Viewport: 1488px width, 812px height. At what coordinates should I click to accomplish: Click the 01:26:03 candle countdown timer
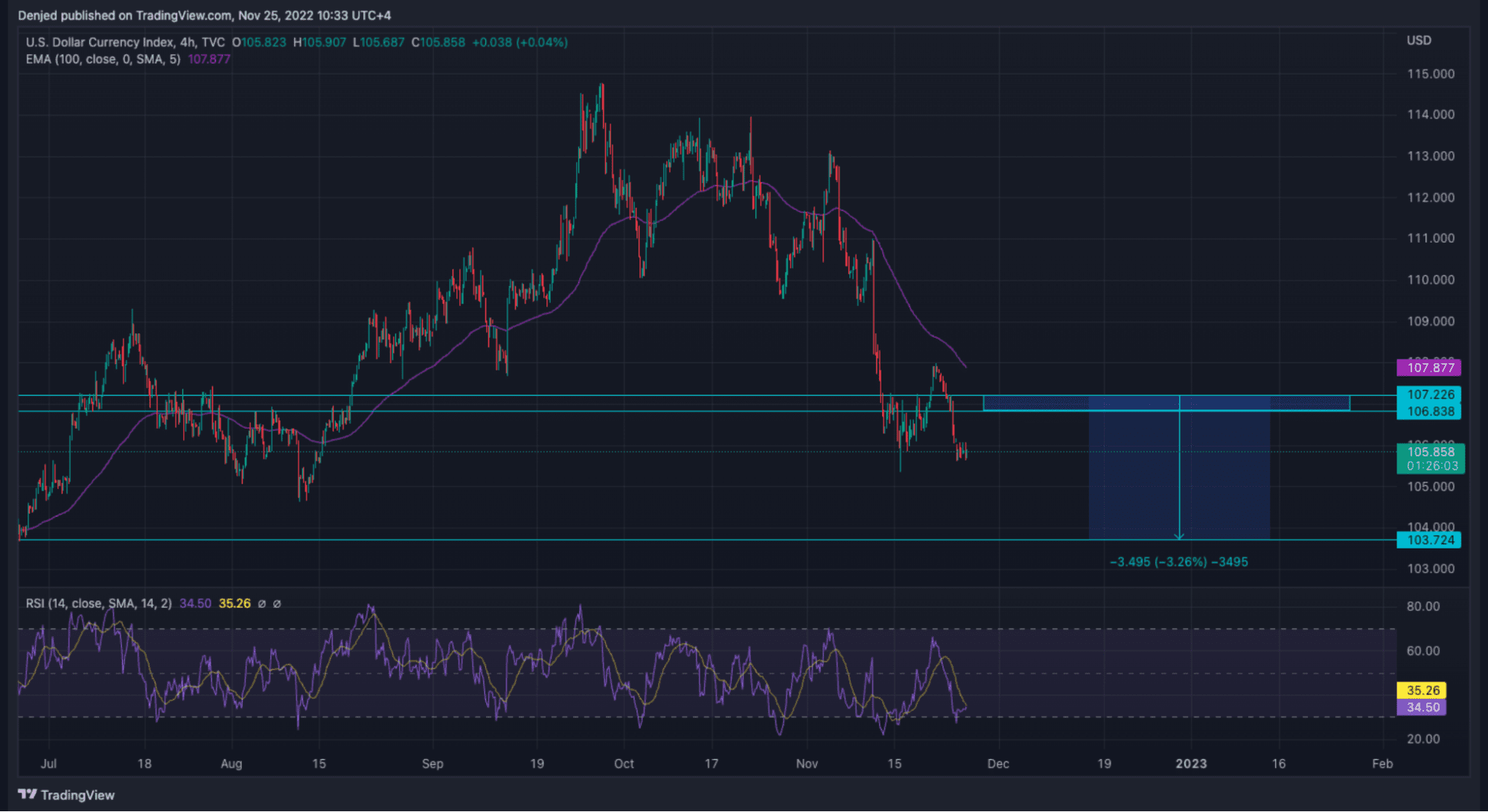coord(1431,466)
